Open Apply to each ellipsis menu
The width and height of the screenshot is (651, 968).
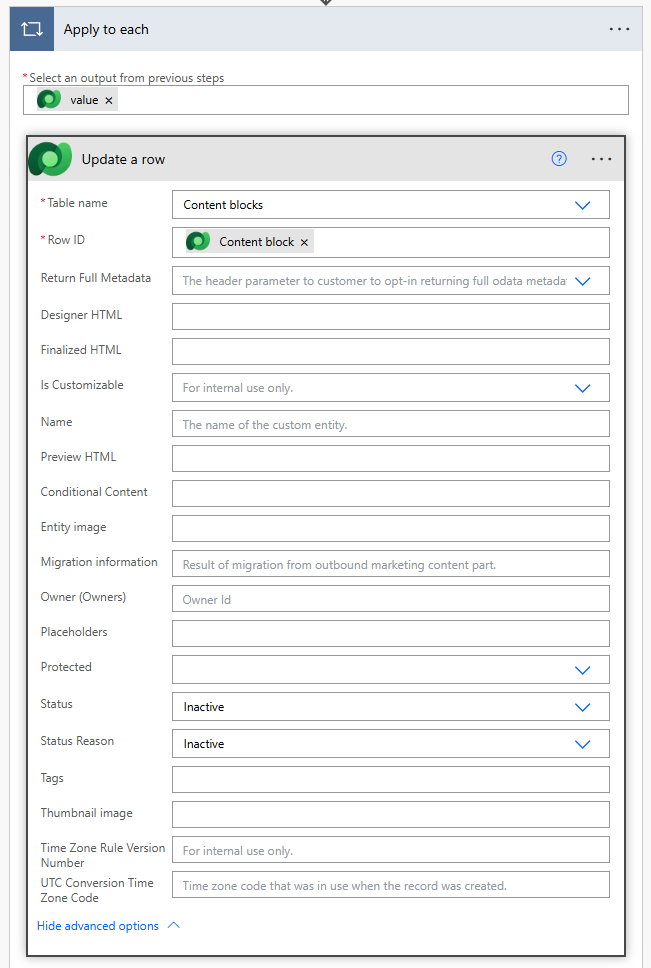pyautogui.click(x=619, y=29)
